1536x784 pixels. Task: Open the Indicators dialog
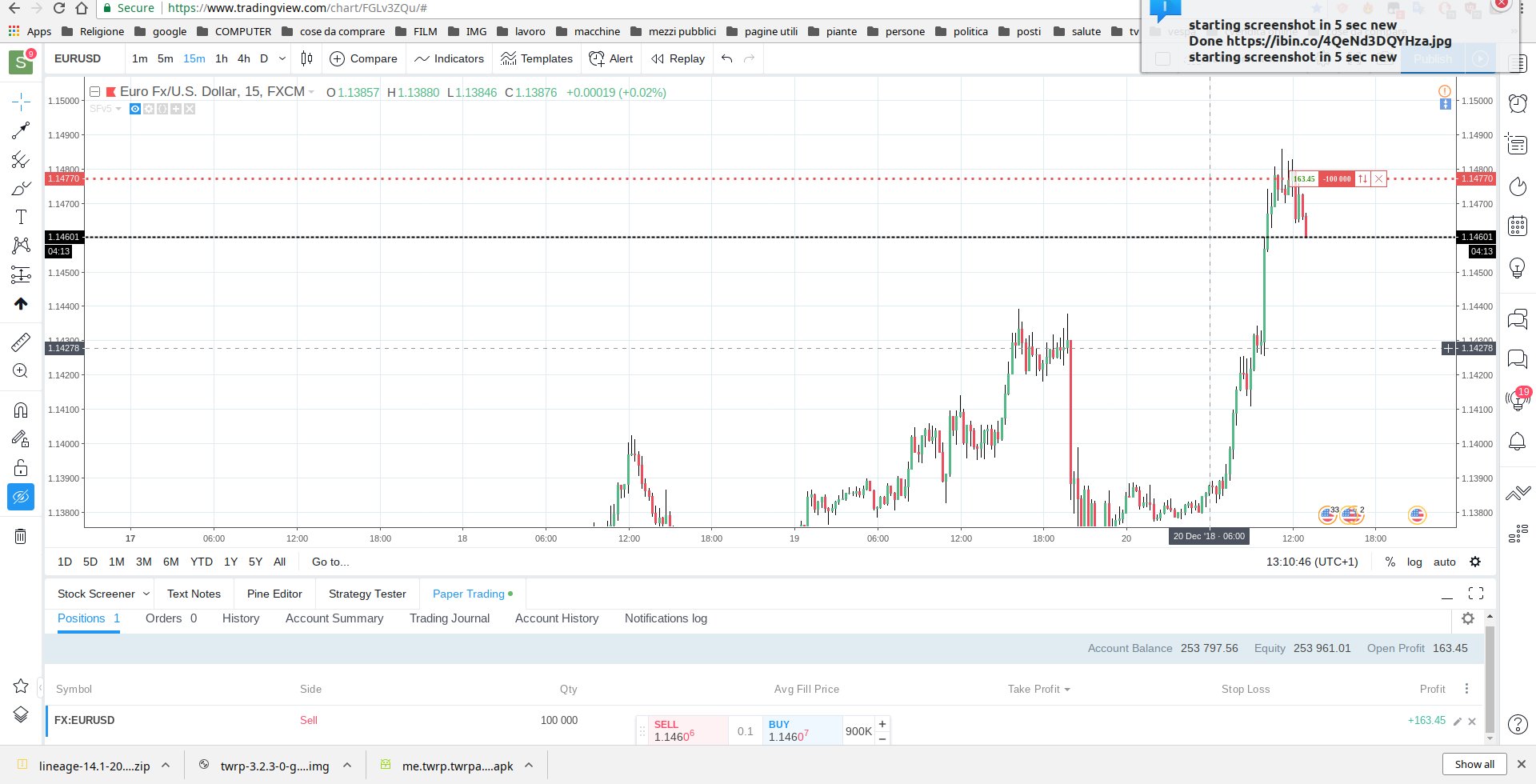tap(449, 58)
